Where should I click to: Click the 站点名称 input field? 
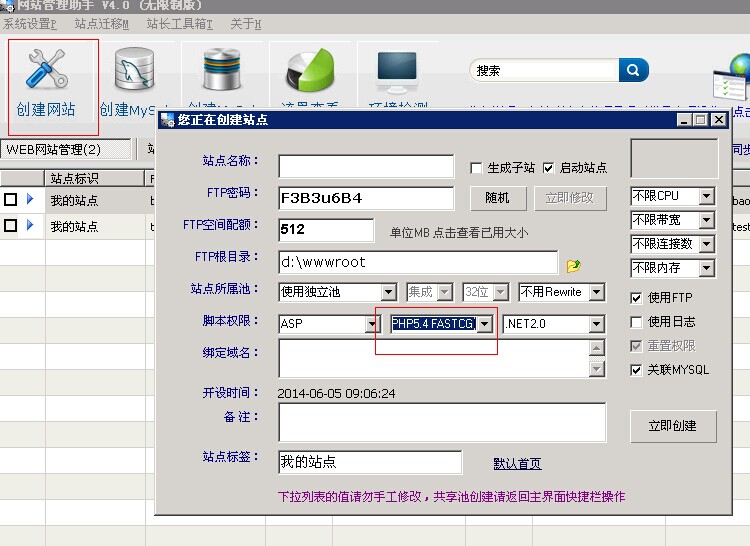pyautogui.click(x=365, y=167)
